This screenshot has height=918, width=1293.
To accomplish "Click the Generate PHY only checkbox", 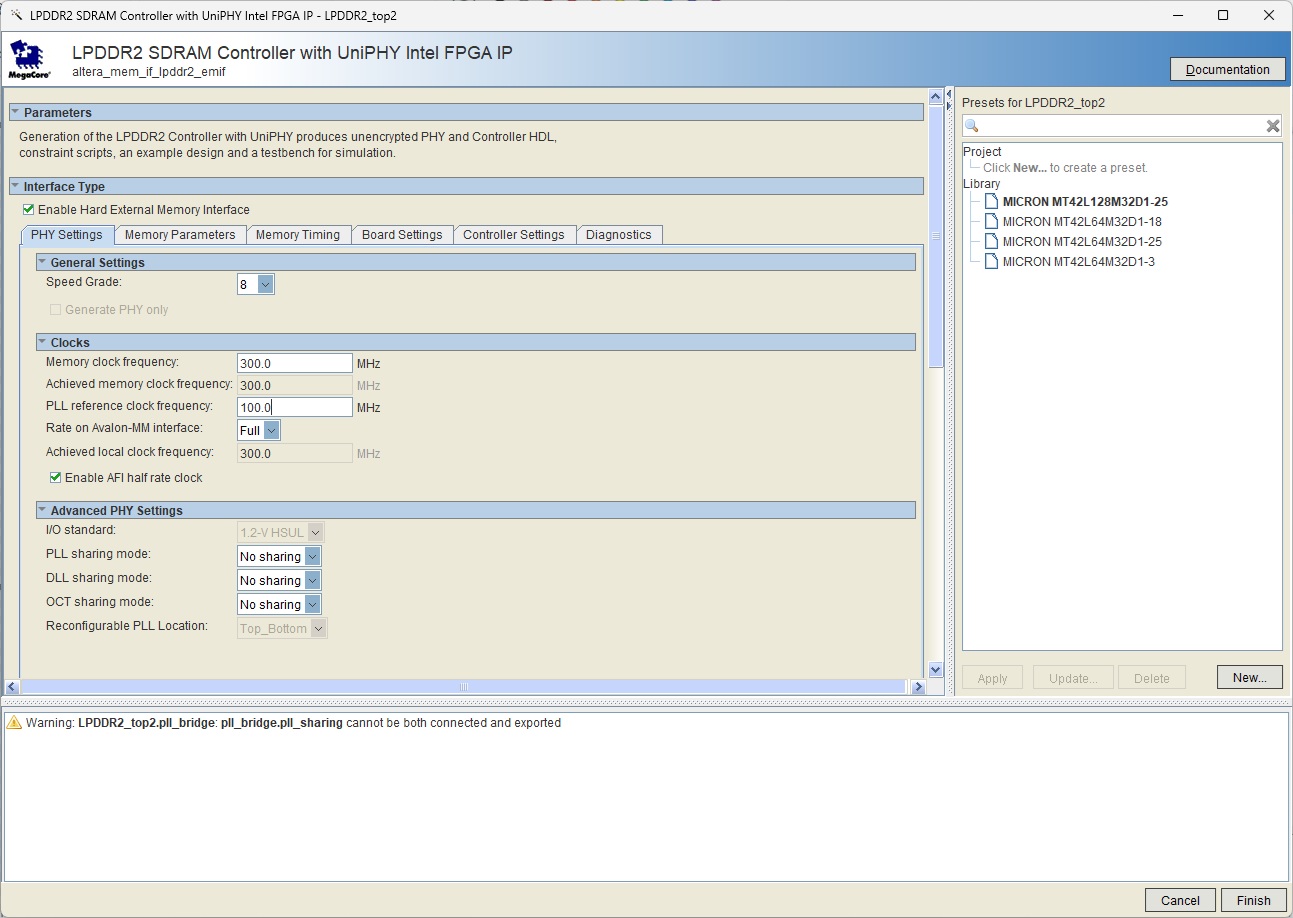I will tap(56, 310).
